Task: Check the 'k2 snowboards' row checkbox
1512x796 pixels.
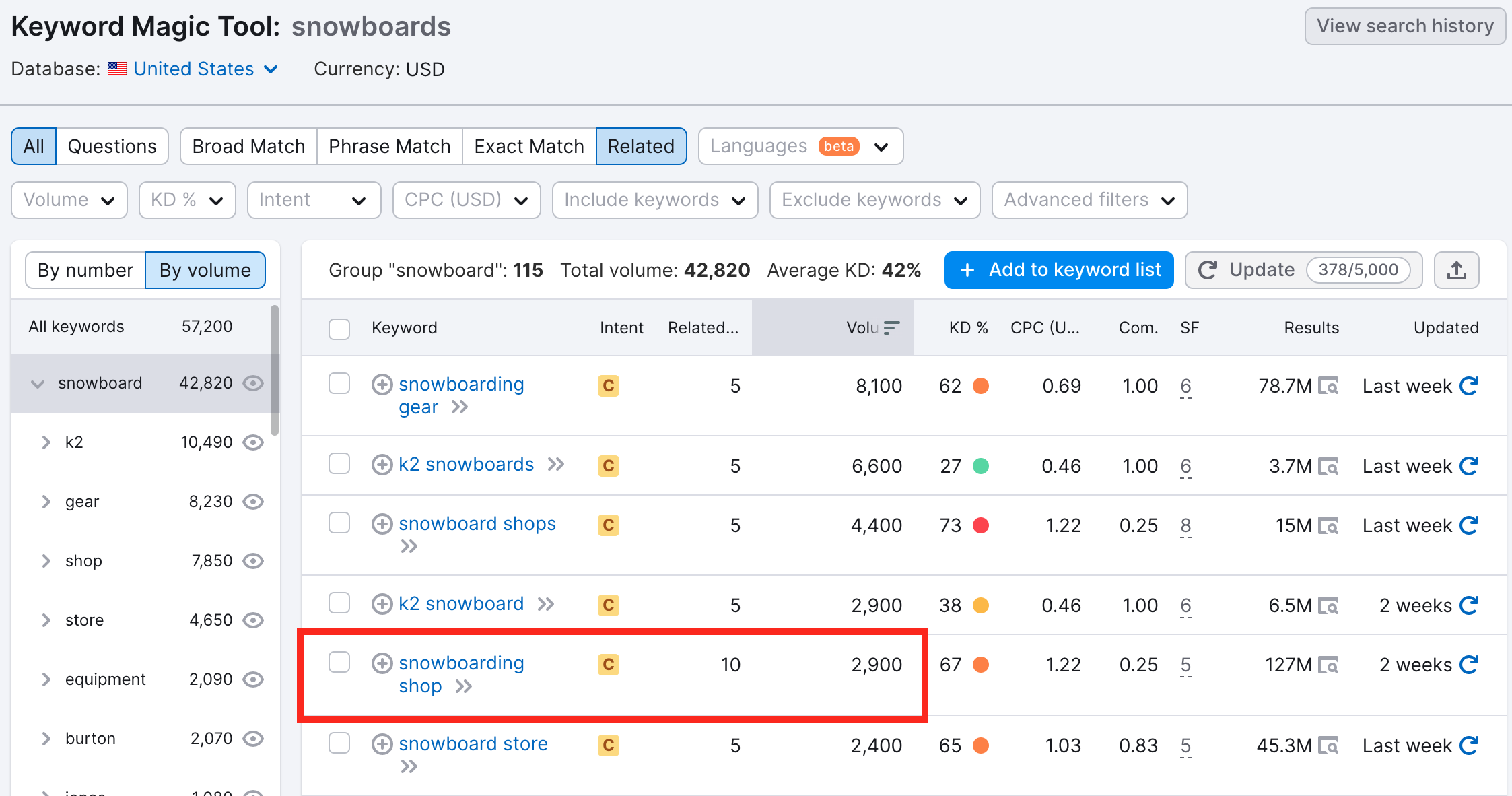Action: 339,463
